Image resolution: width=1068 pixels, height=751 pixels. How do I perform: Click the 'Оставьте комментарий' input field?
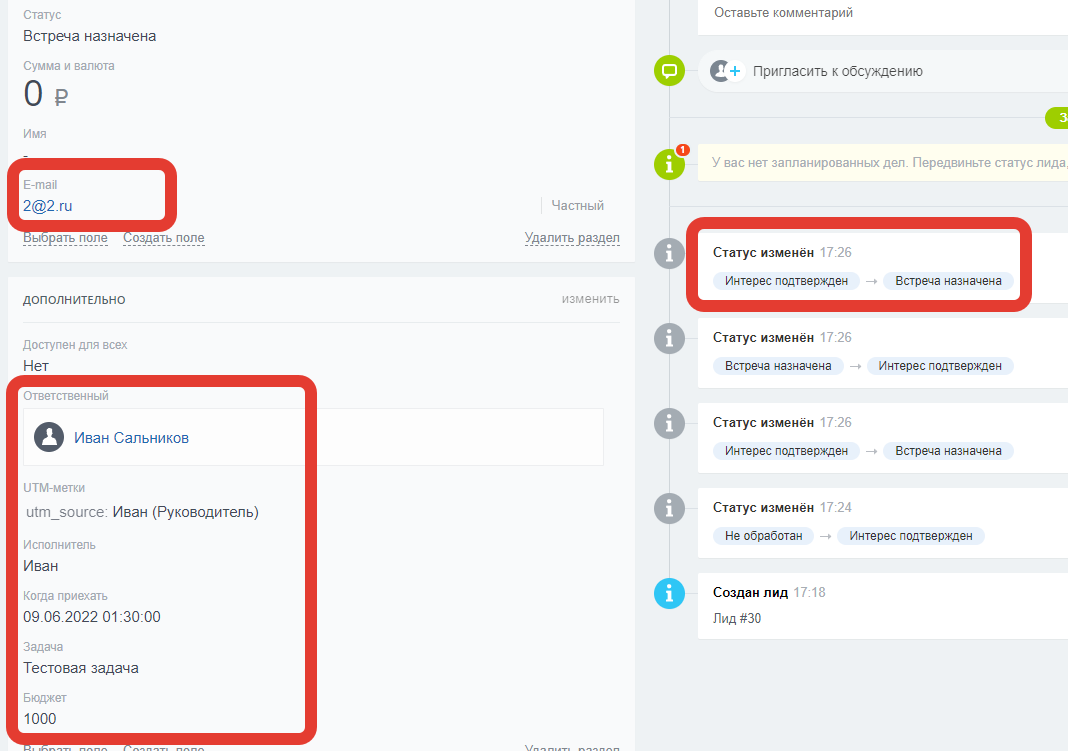pos(883,13)
